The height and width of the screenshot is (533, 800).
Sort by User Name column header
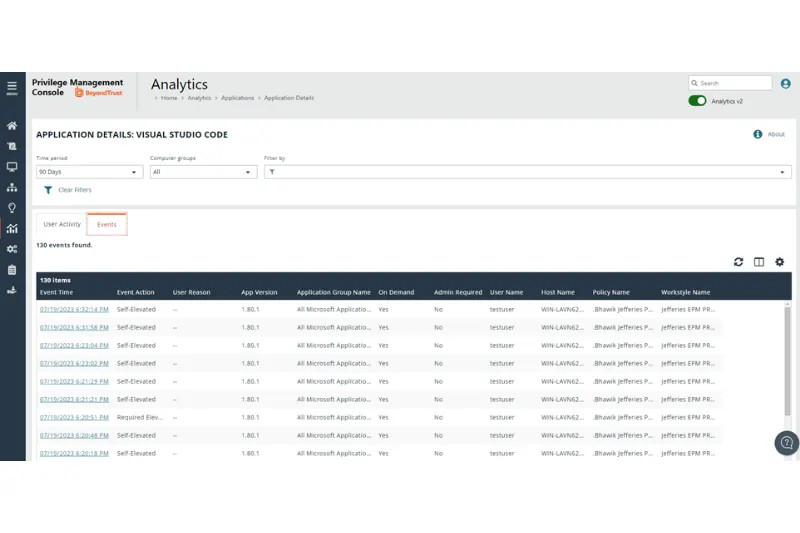pos(506,292)
